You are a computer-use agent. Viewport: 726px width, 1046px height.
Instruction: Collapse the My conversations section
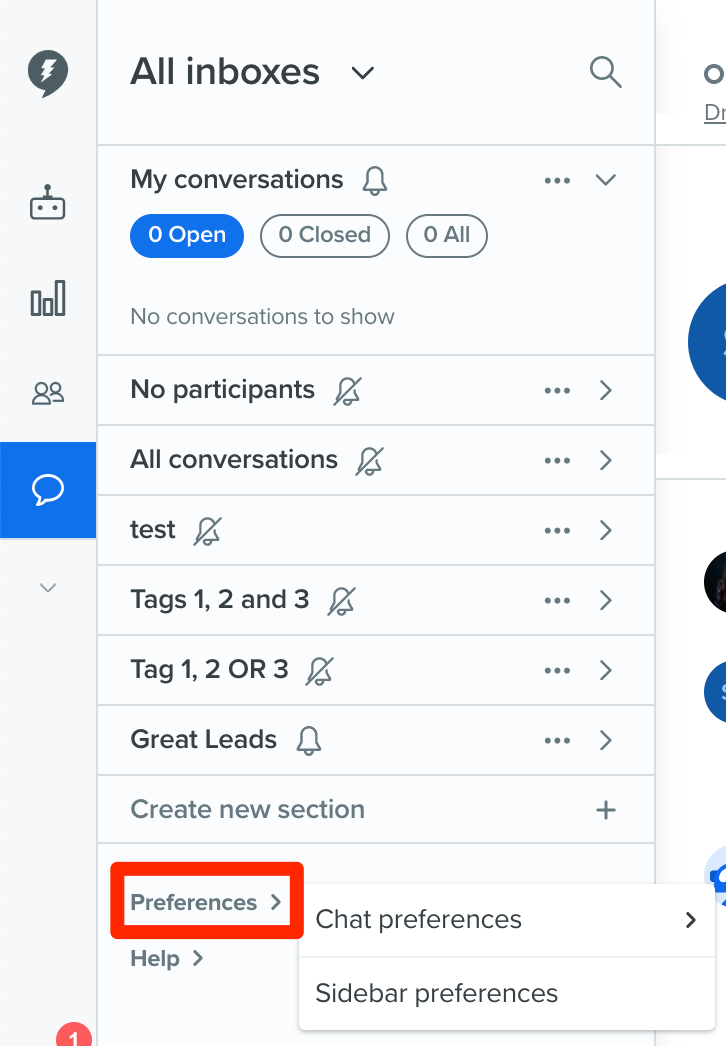[605, 180]
